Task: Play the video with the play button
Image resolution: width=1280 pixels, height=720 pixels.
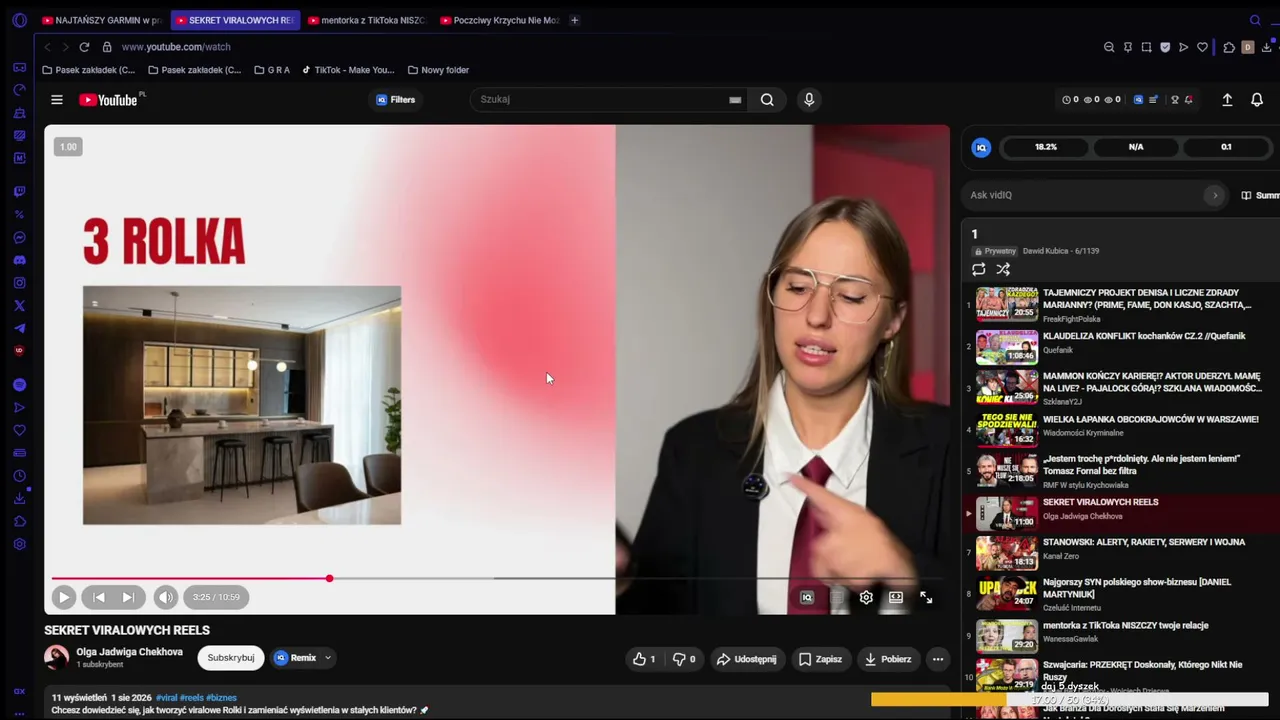Action: tap(63, 597)
